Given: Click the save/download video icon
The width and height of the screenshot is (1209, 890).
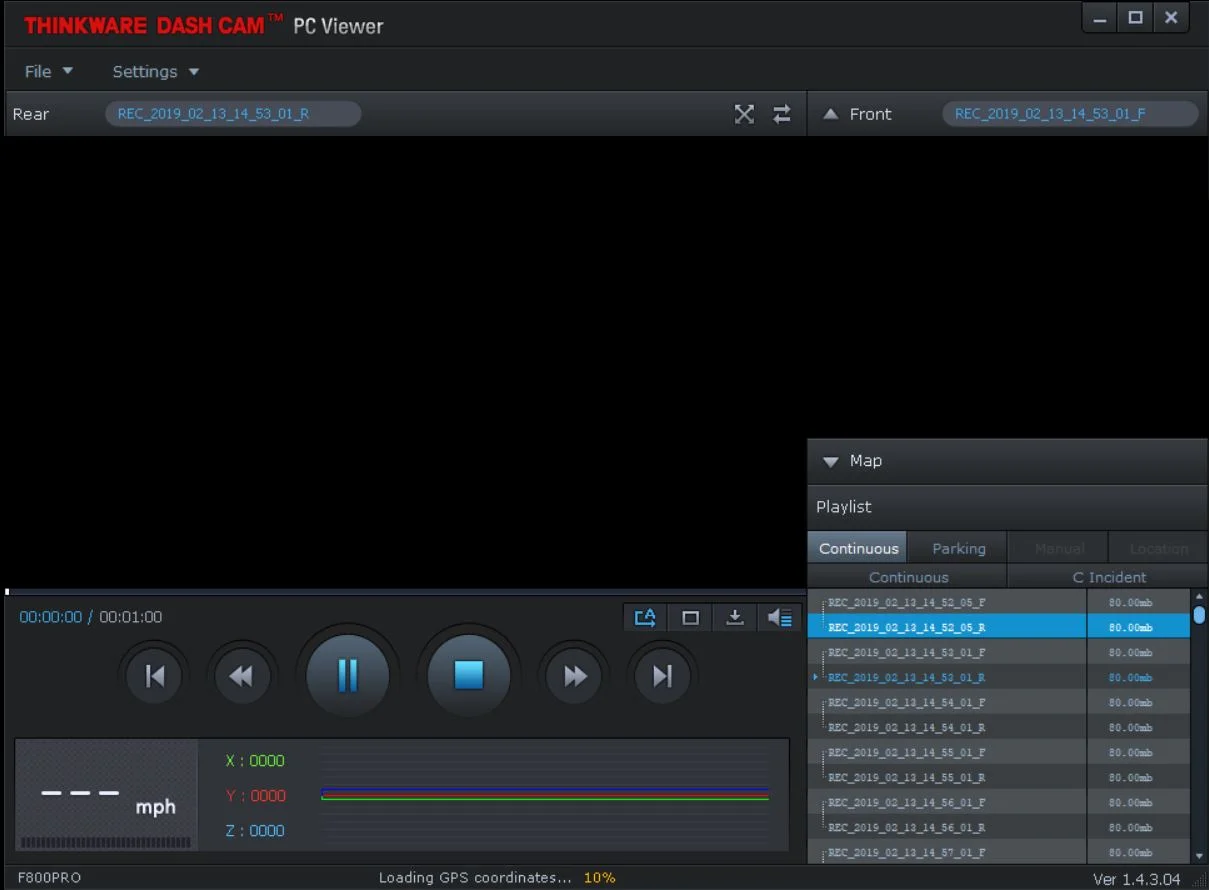Looking at the screenshot, I should (x=735, y=618).
